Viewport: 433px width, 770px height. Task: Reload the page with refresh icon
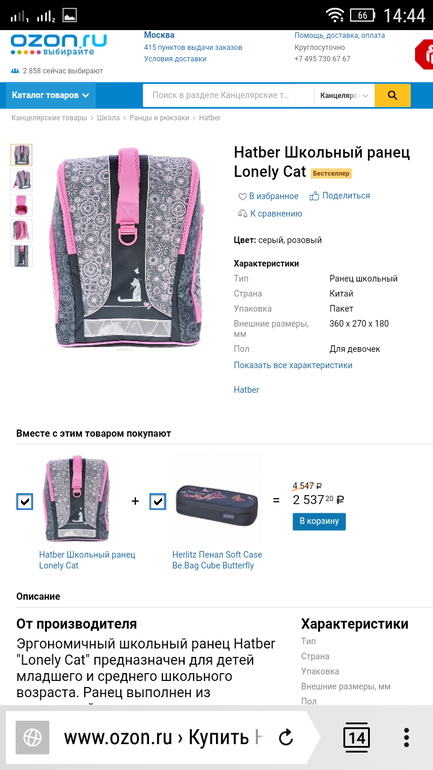285,737
